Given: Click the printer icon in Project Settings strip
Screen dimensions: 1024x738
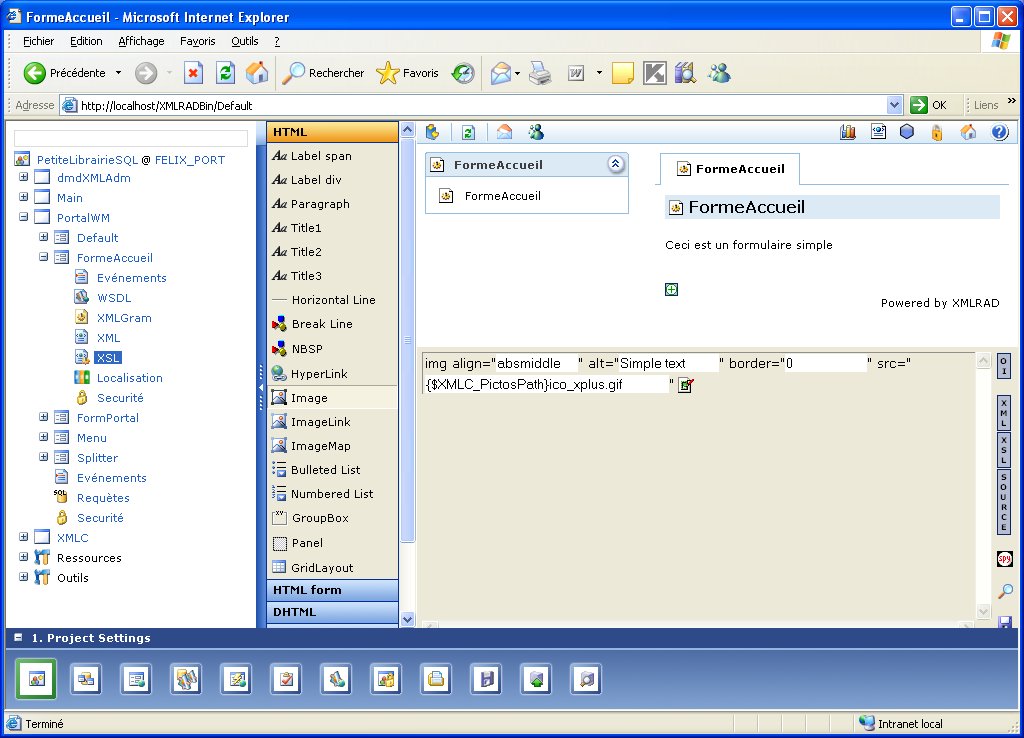Looking at the screenshot, I should click(436, 679).
